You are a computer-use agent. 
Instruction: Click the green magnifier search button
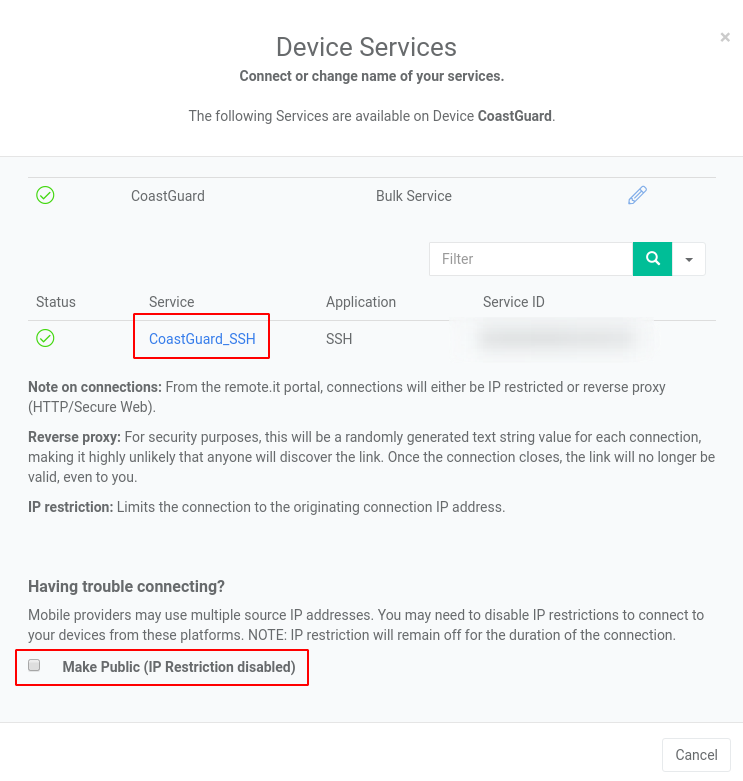[x=652, y=259]
